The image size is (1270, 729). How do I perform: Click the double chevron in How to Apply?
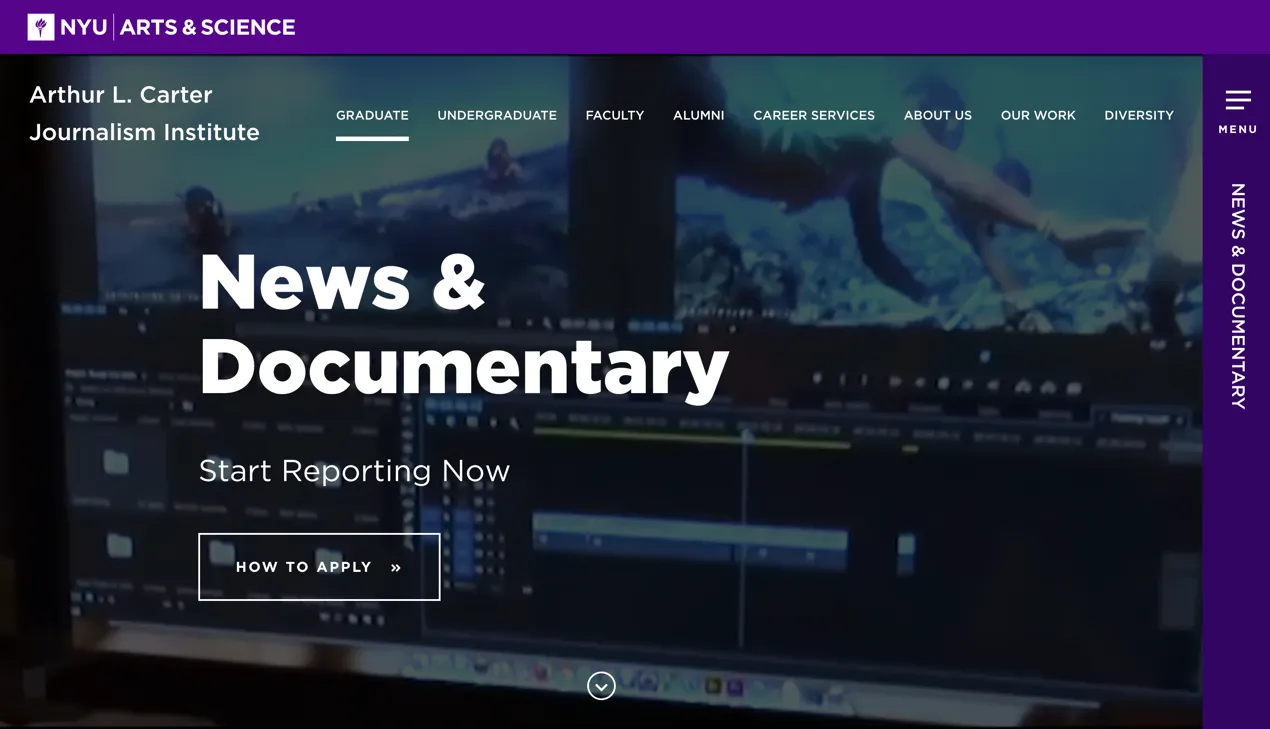point(396,568)
